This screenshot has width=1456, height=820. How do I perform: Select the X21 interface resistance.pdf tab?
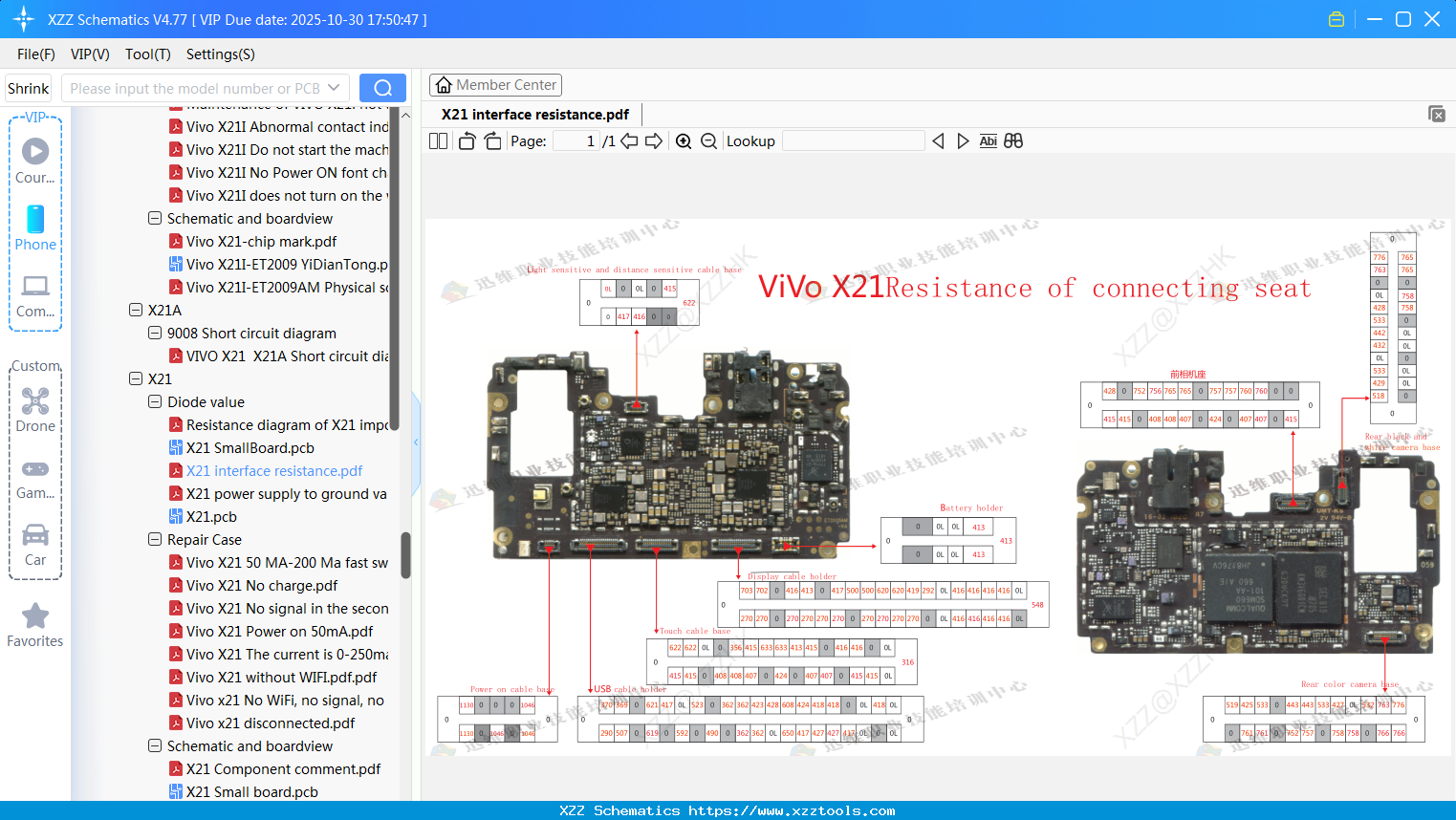pyautogui.click(x=532, y=114)
